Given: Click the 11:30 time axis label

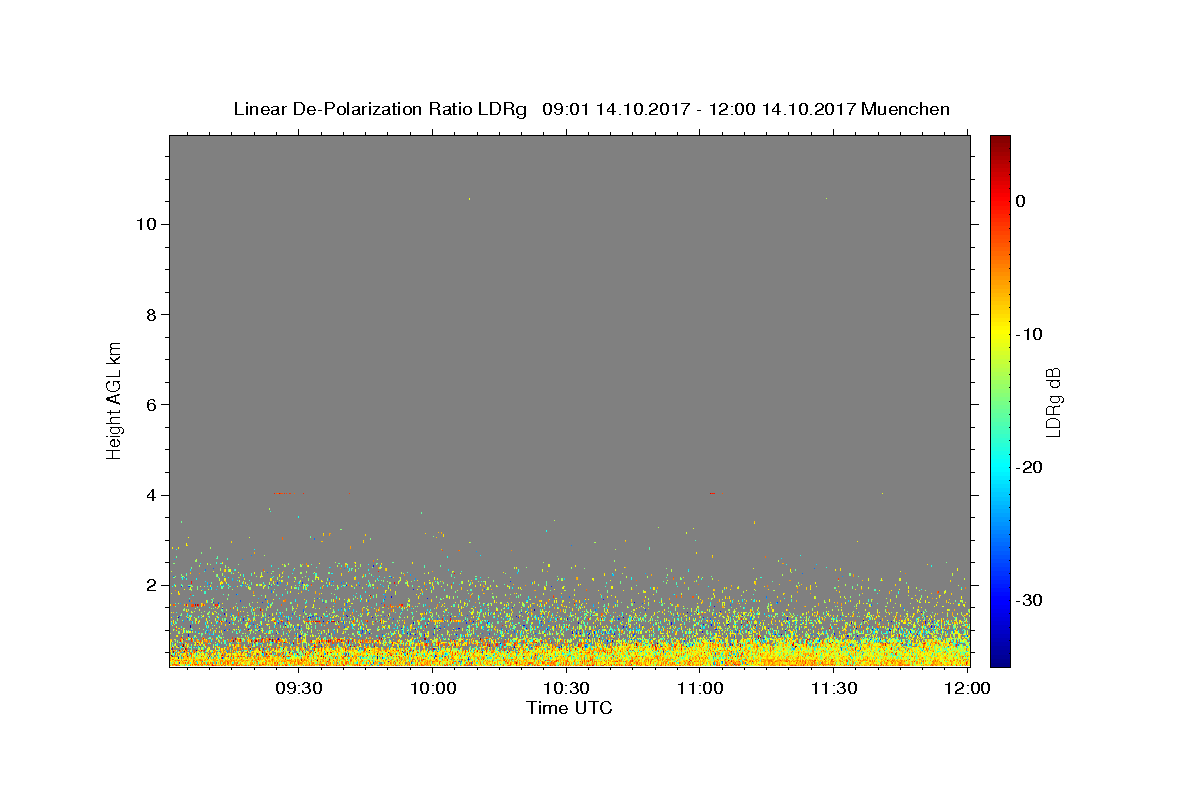Looking at the screenshot, I should (834, 689).
